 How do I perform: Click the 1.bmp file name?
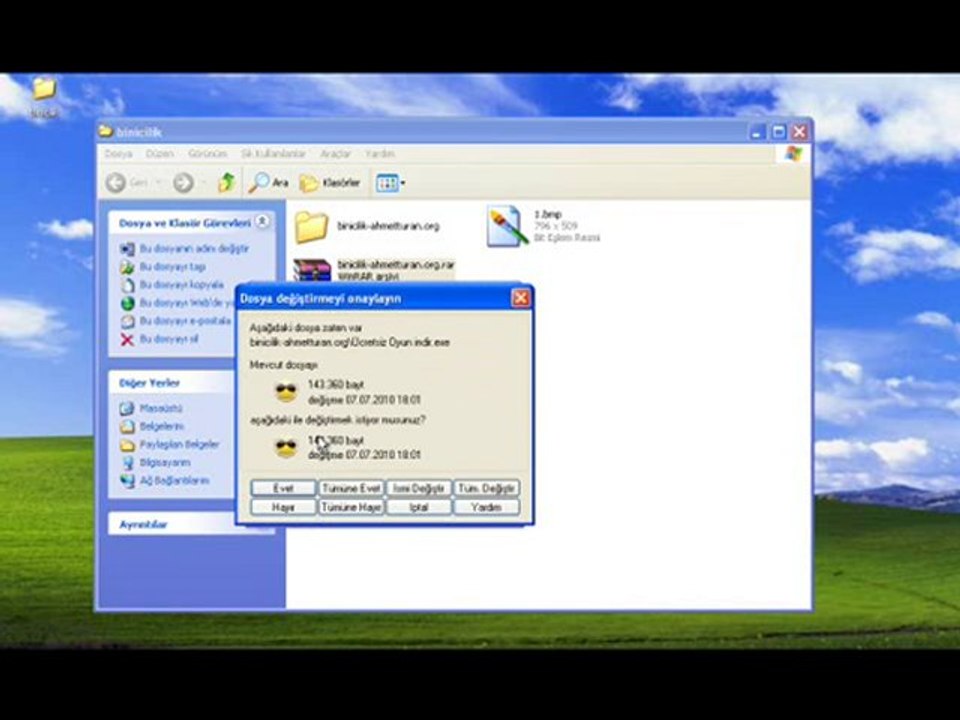(547, 214)
